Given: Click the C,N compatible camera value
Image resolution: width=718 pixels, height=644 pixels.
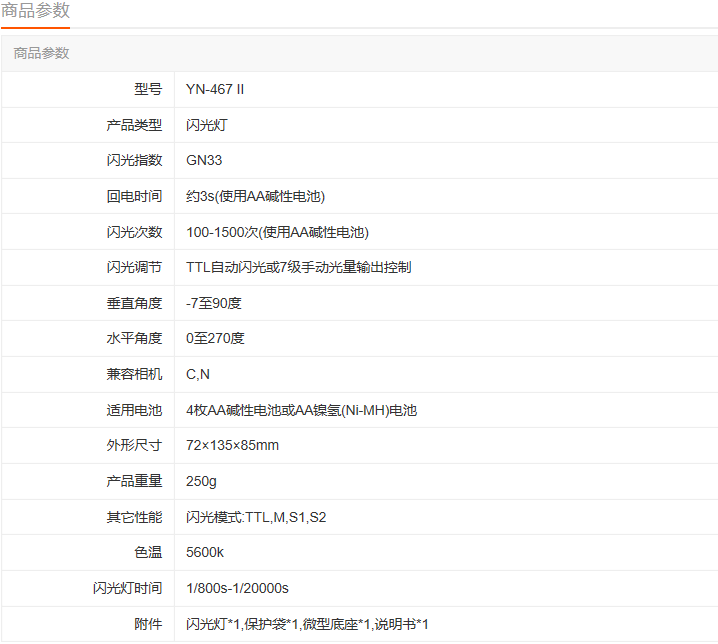Looking at the screenshot, I should pos(198,374).
